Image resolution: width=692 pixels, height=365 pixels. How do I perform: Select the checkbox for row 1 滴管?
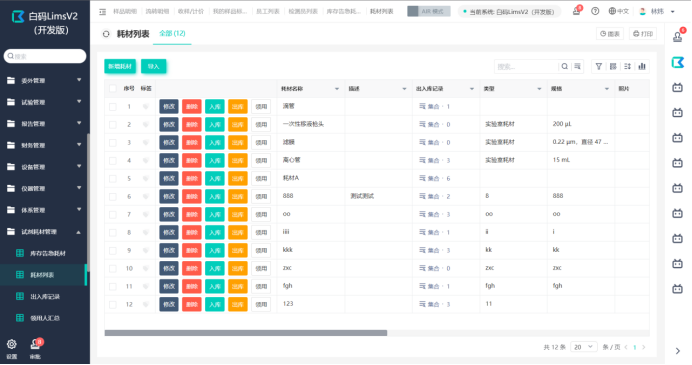pos(113,107)
